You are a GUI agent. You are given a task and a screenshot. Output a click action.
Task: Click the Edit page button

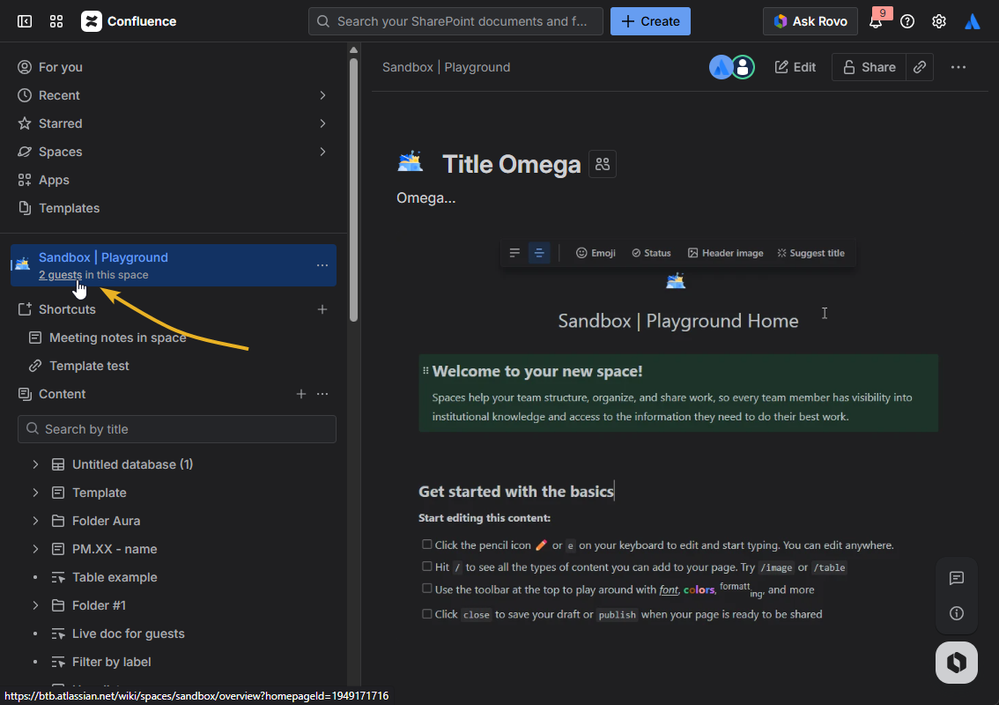coord(795,67)
